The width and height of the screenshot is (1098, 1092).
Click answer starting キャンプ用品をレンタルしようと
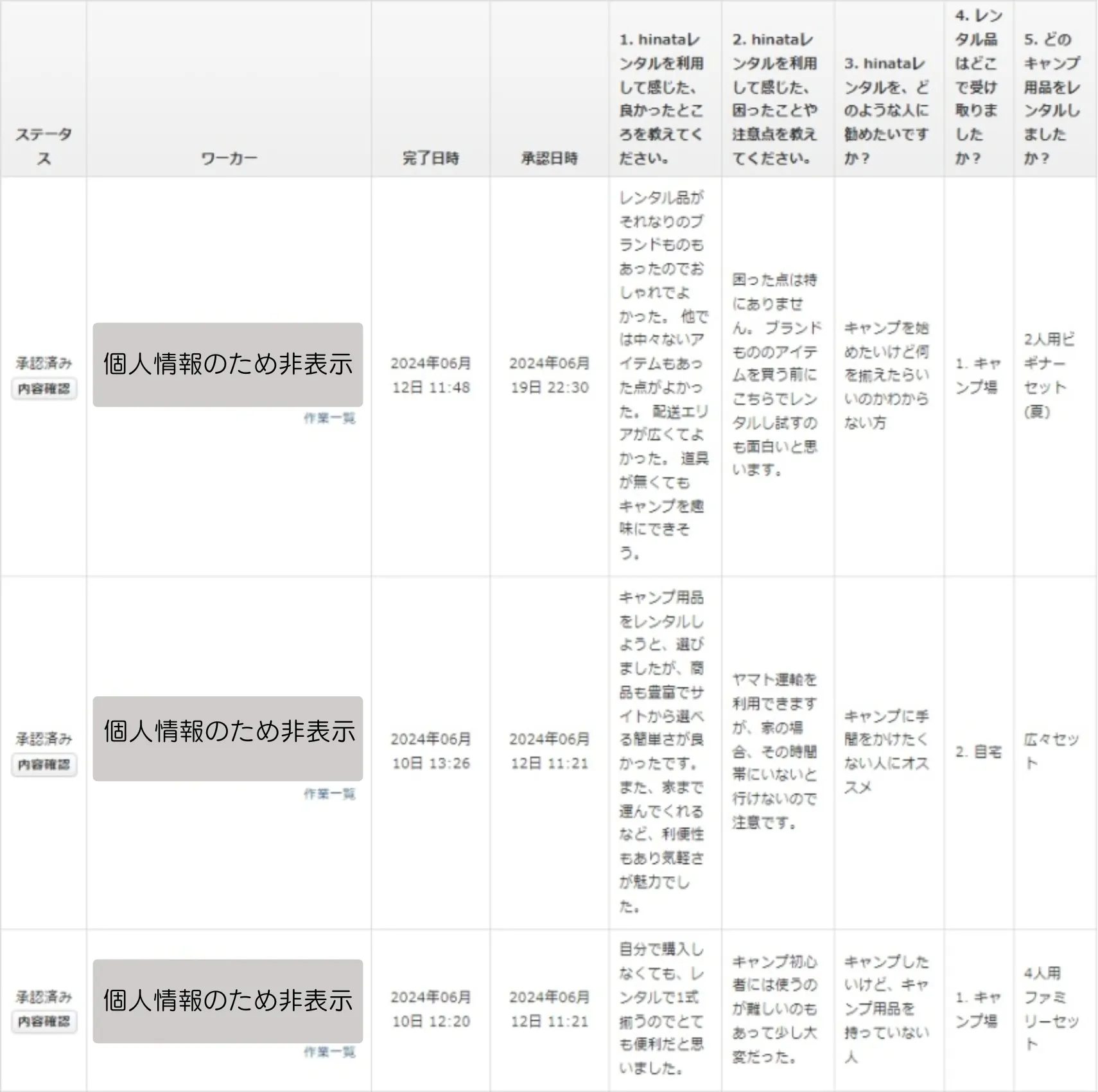[x=661, y=752]
